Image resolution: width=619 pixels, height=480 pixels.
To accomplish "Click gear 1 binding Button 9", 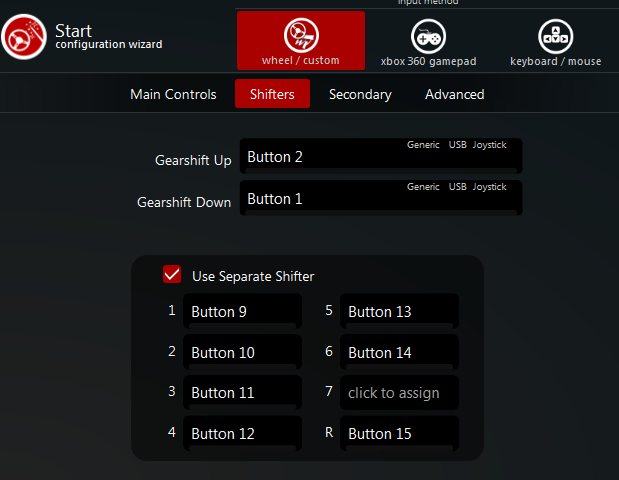I will coord(242,311).
